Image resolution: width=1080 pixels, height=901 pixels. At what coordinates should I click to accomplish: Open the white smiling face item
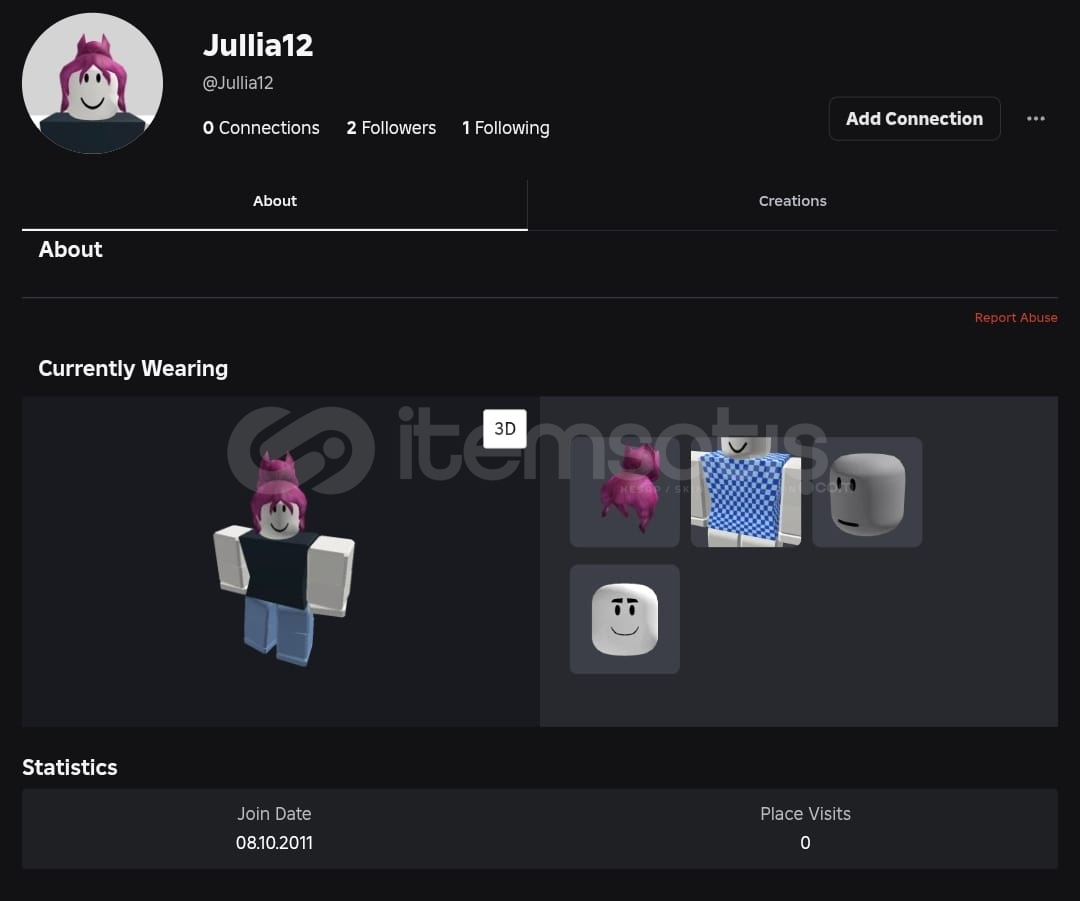coord(624,619)
